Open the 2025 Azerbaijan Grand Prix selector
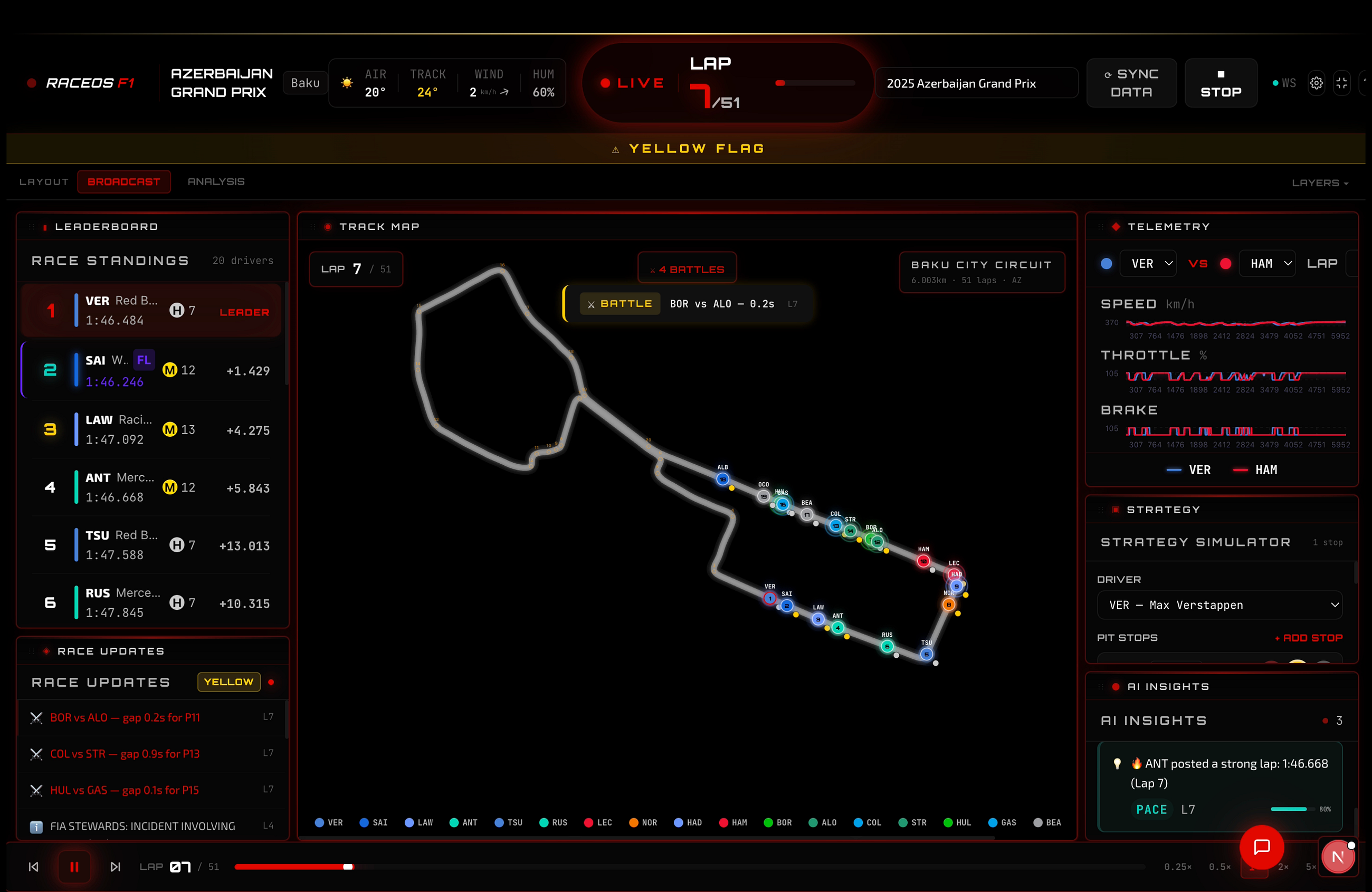Image resolution: width=1372 pixels, height=892 pixels. (977, 83)
